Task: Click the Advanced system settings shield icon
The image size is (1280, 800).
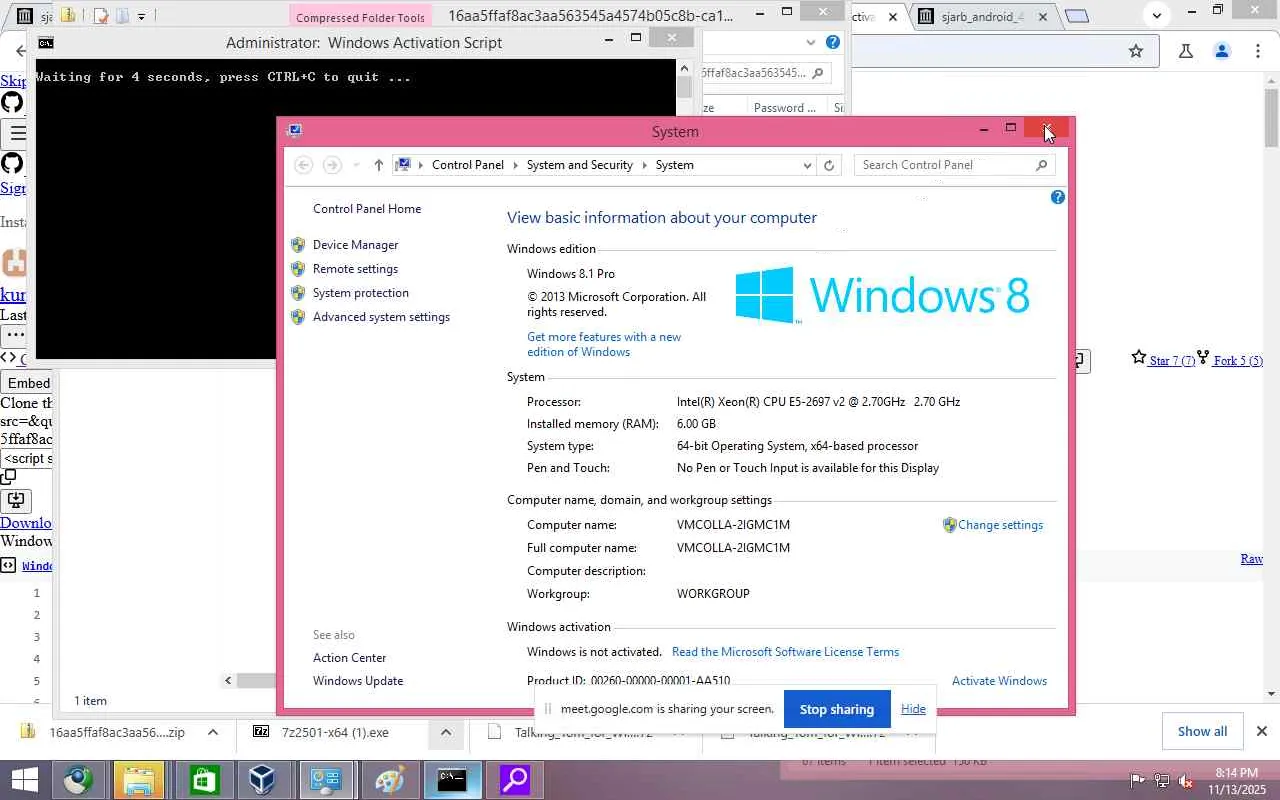Action: click(298, 317)
